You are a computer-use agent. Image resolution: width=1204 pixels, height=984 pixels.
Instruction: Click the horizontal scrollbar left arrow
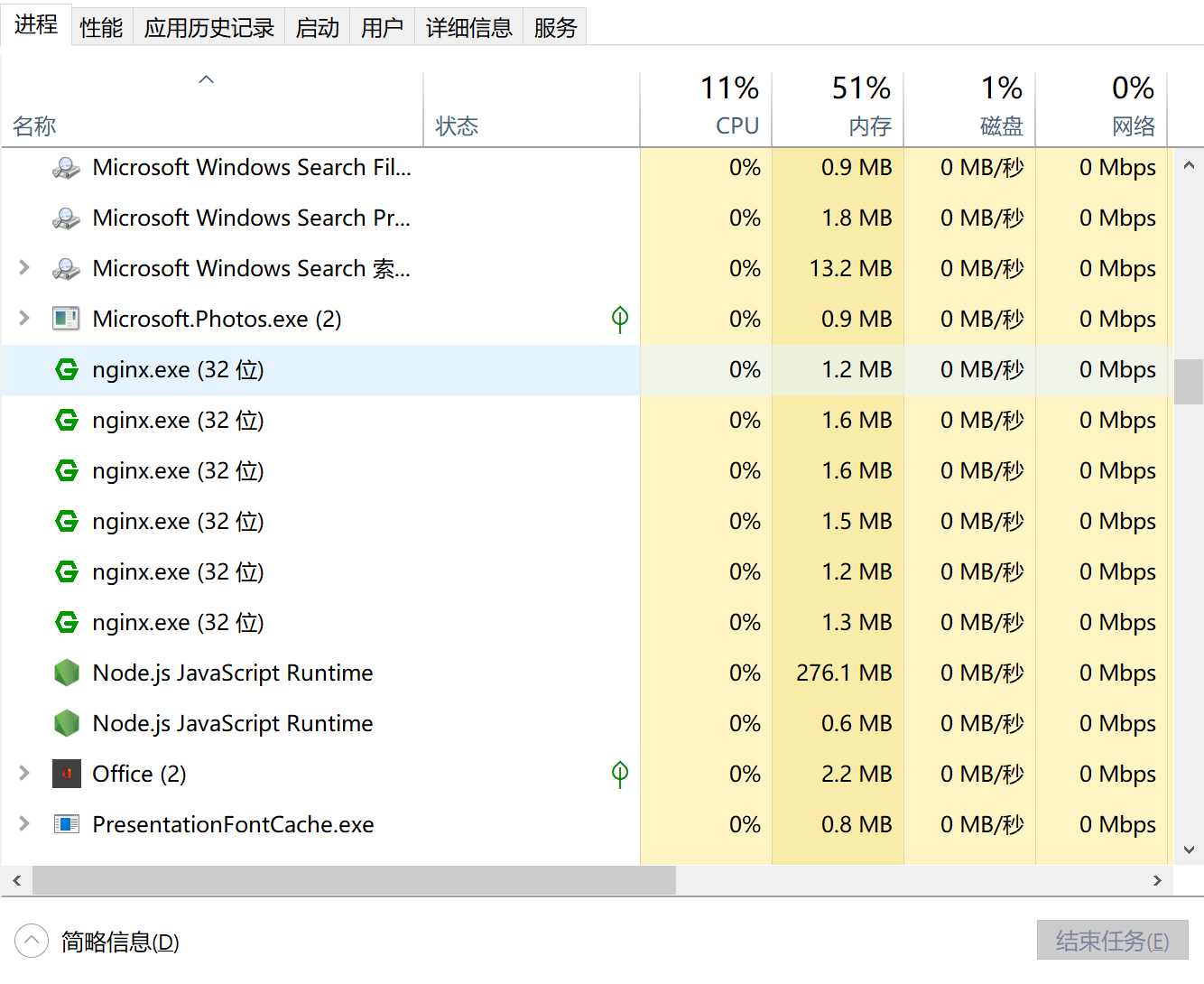tap(16, 880)
